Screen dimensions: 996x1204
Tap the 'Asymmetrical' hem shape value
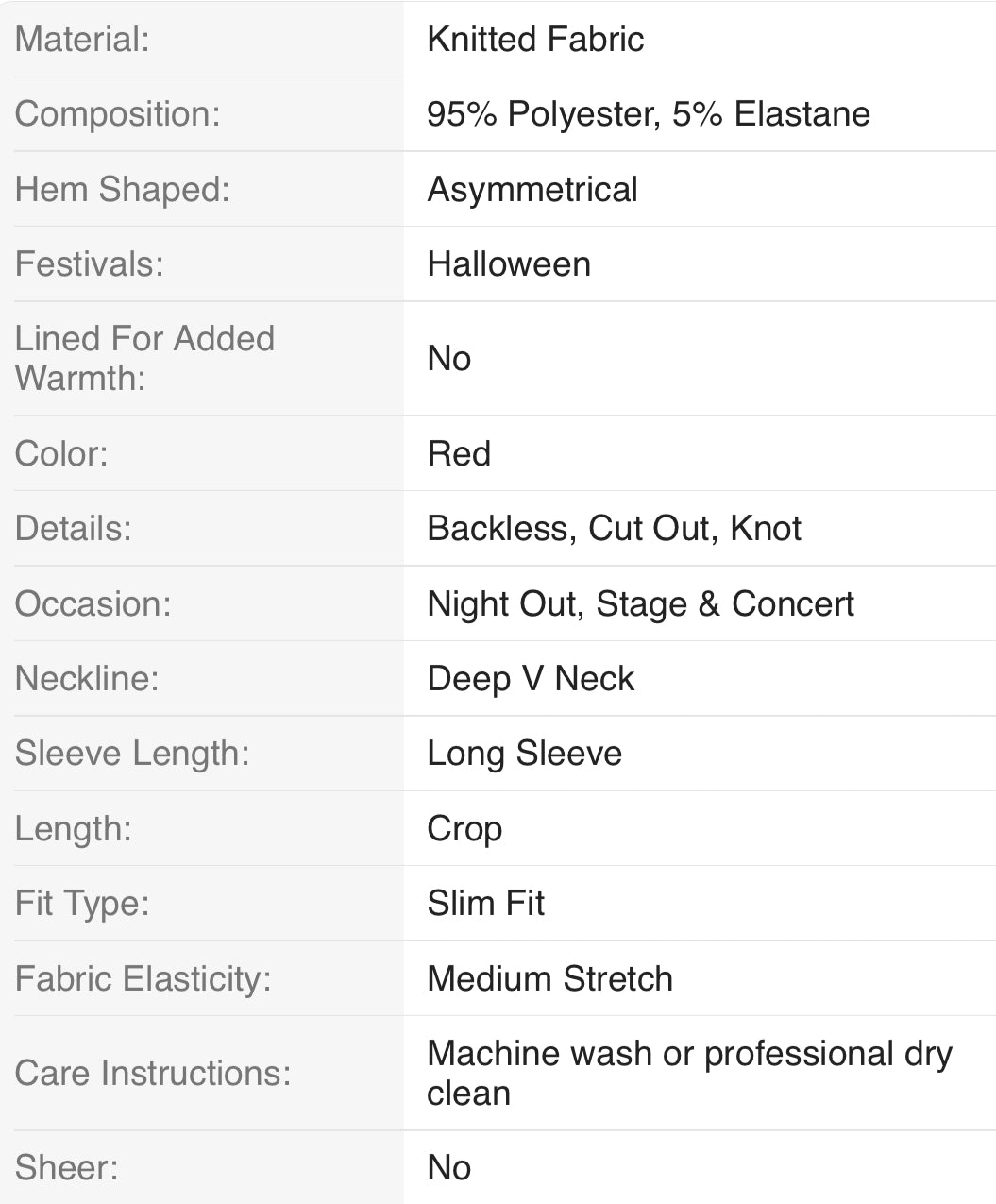tap(532, 190)
